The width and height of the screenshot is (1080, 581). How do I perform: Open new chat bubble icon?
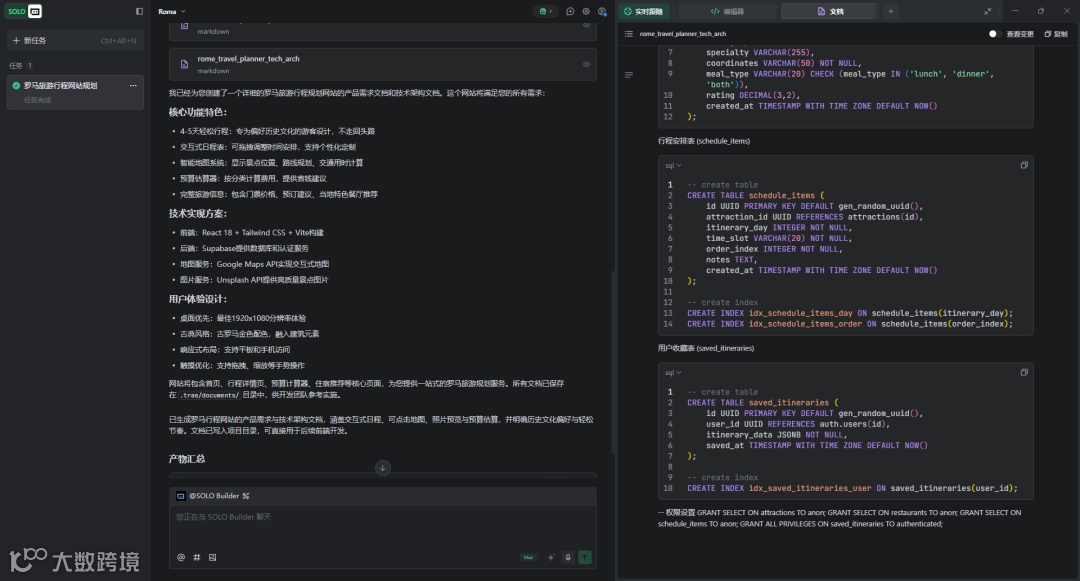click(x=570, y=12)
